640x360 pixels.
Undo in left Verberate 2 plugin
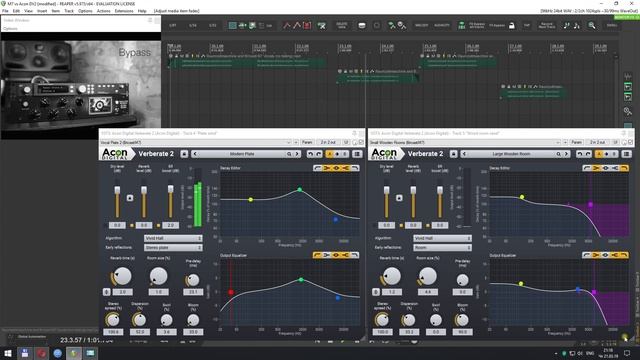[310, 154]
